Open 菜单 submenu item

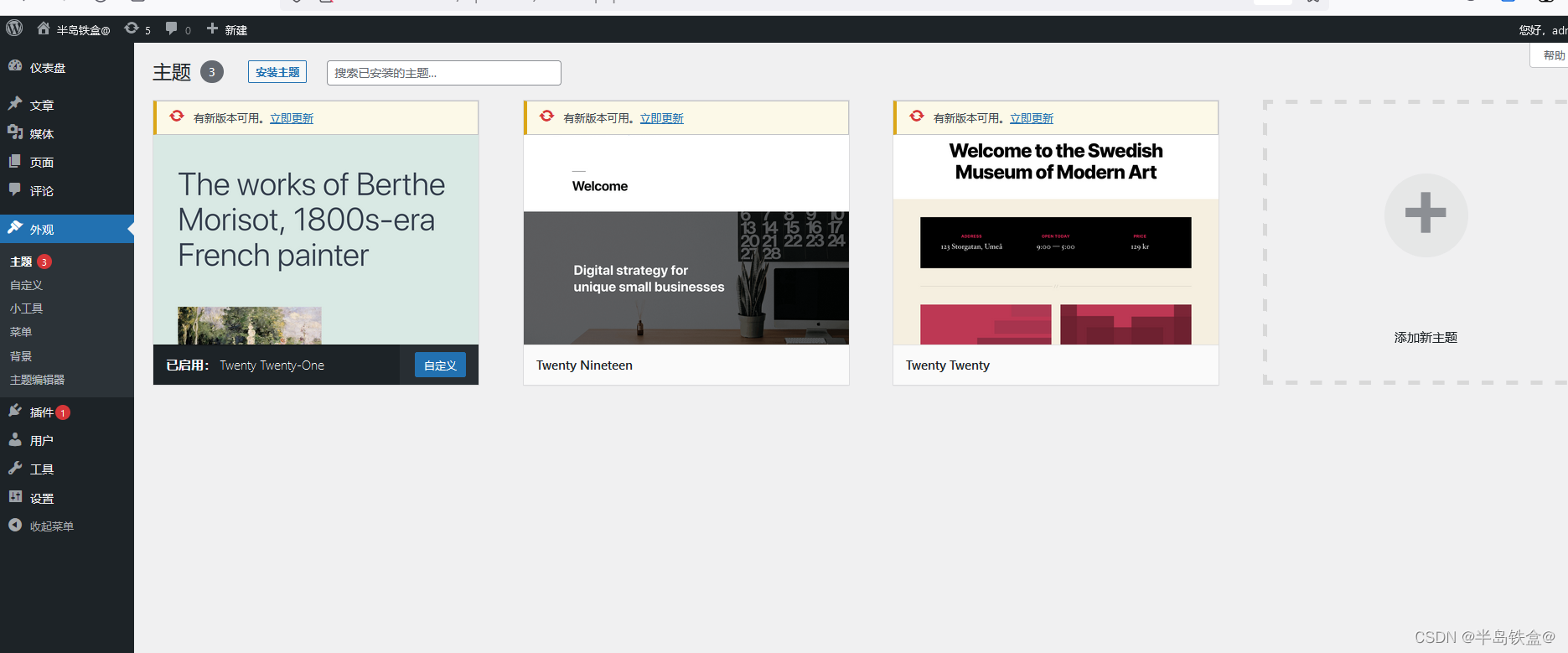21,332
